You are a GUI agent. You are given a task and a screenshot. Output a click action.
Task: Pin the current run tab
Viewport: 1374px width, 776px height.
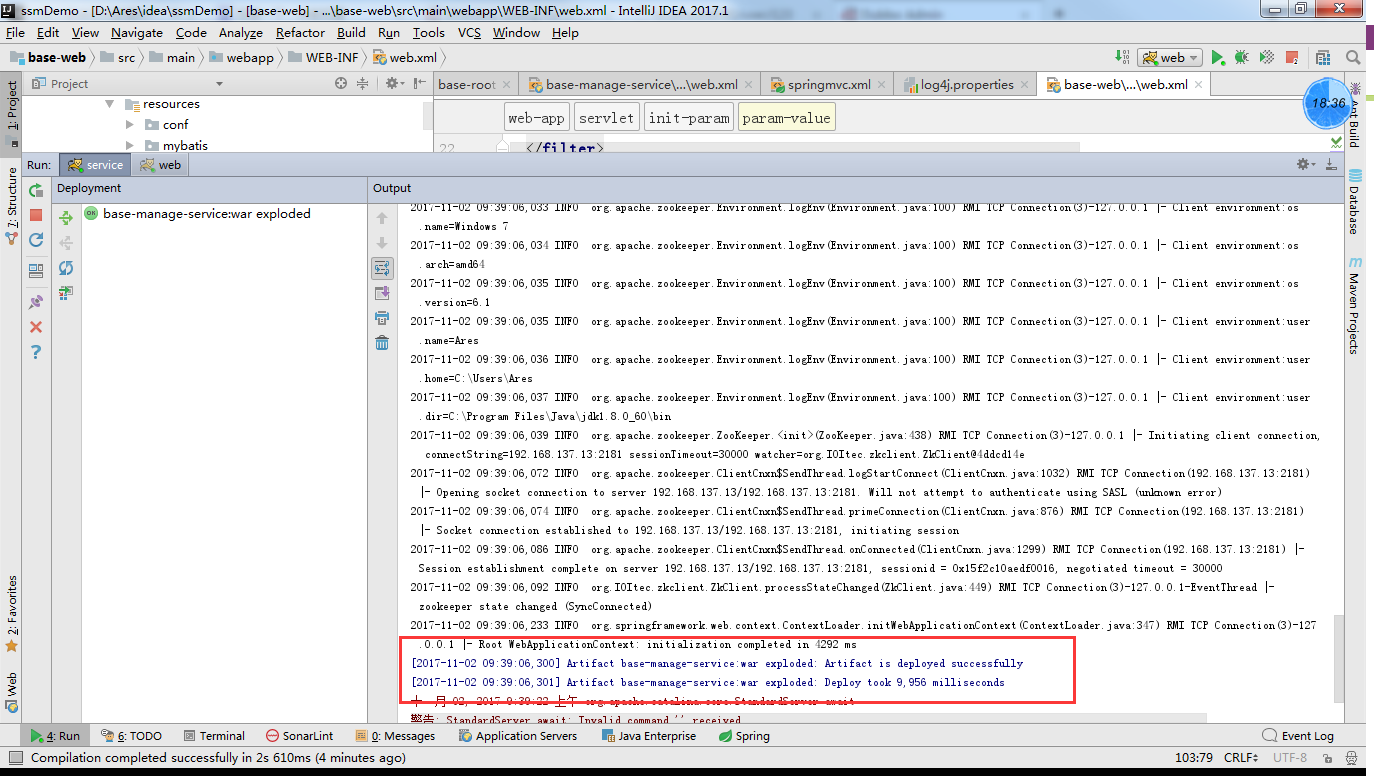36,301
